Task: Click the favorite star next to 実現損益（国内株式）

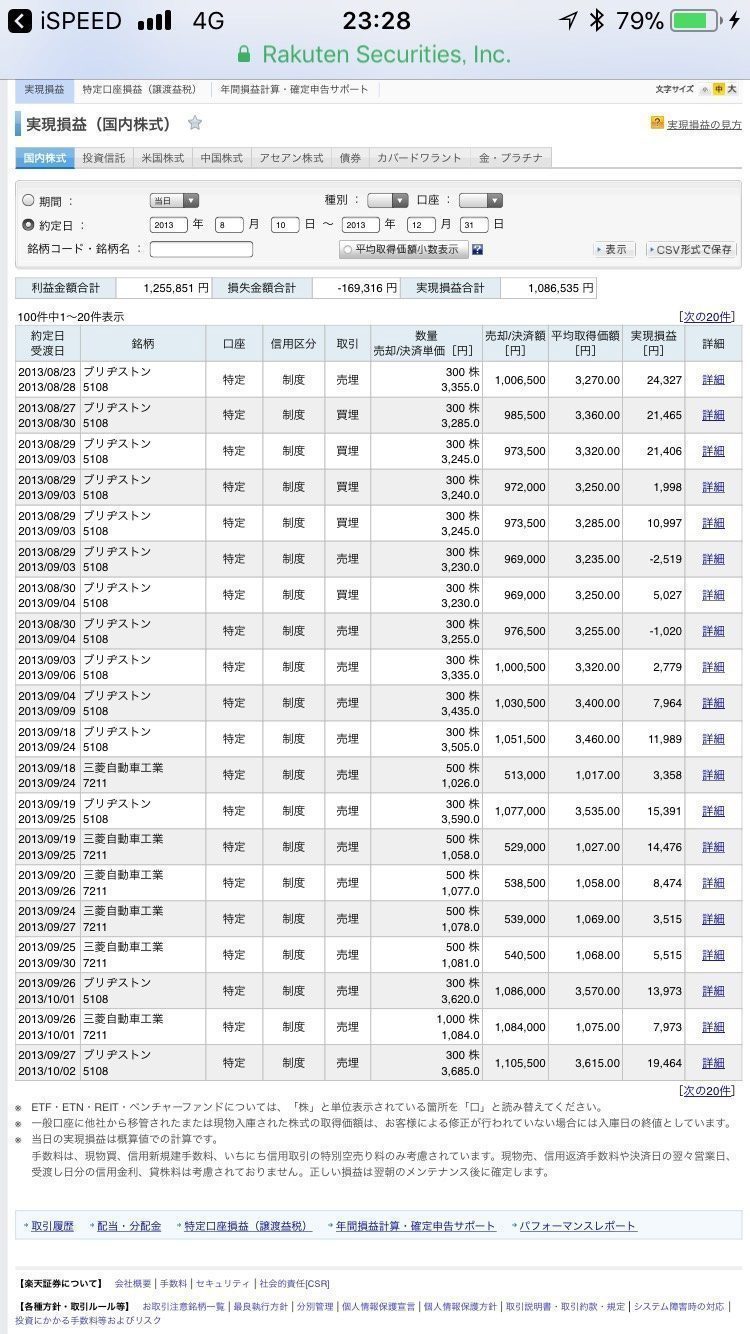Action: click(195, 123)
